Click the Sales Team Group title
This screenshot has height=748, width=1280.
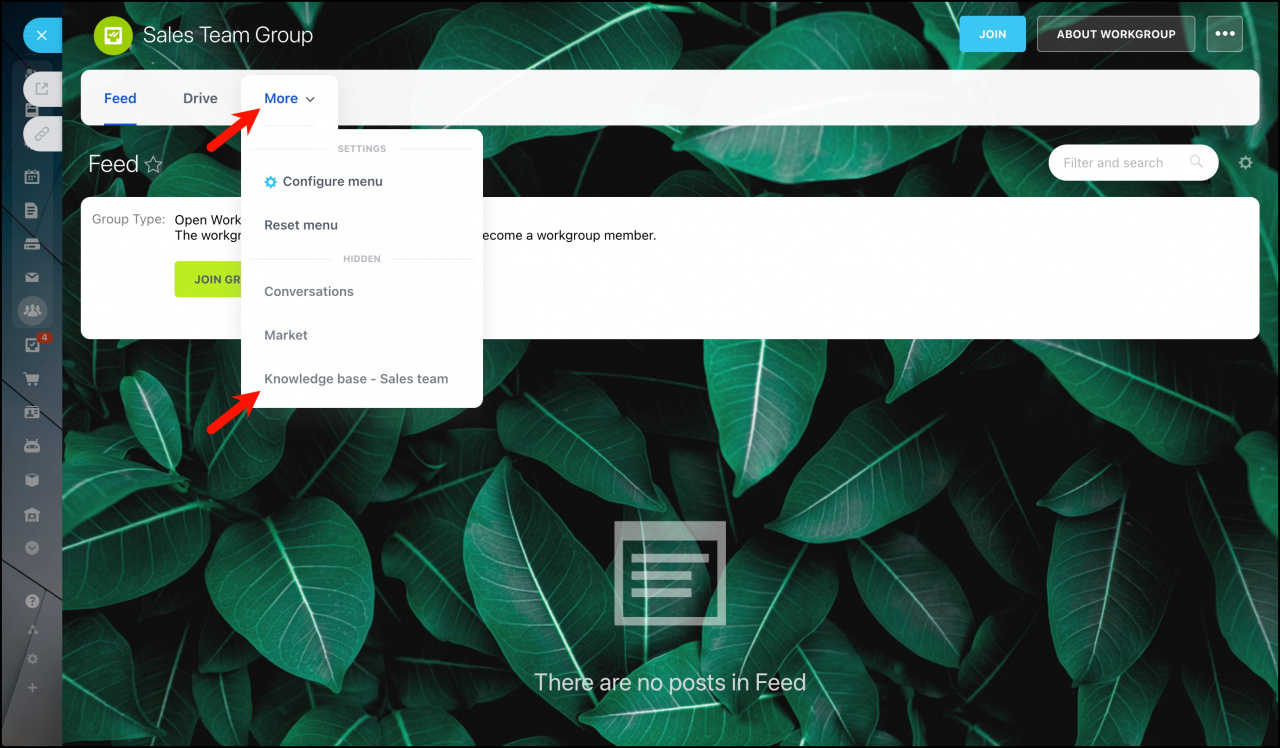point(228,35)
